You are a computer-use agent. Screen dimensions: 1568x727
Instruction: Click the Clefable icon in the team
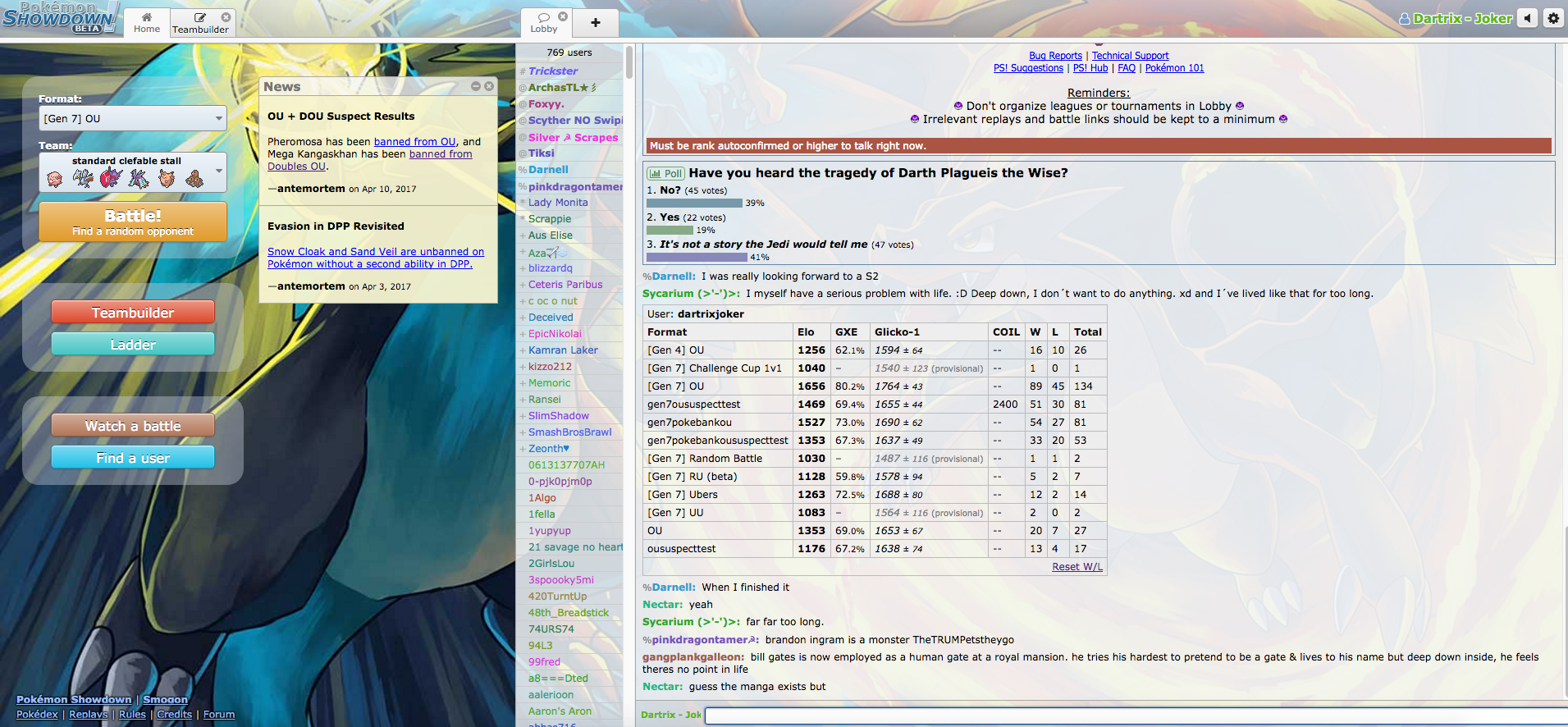click(x=167, y=178)
